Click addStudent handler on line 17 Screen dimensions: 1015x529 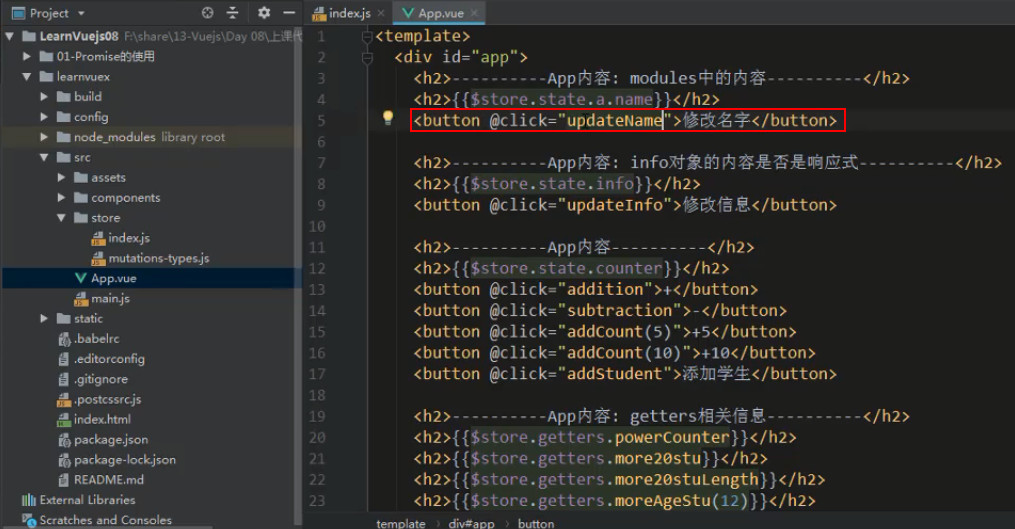coord(615,374)
